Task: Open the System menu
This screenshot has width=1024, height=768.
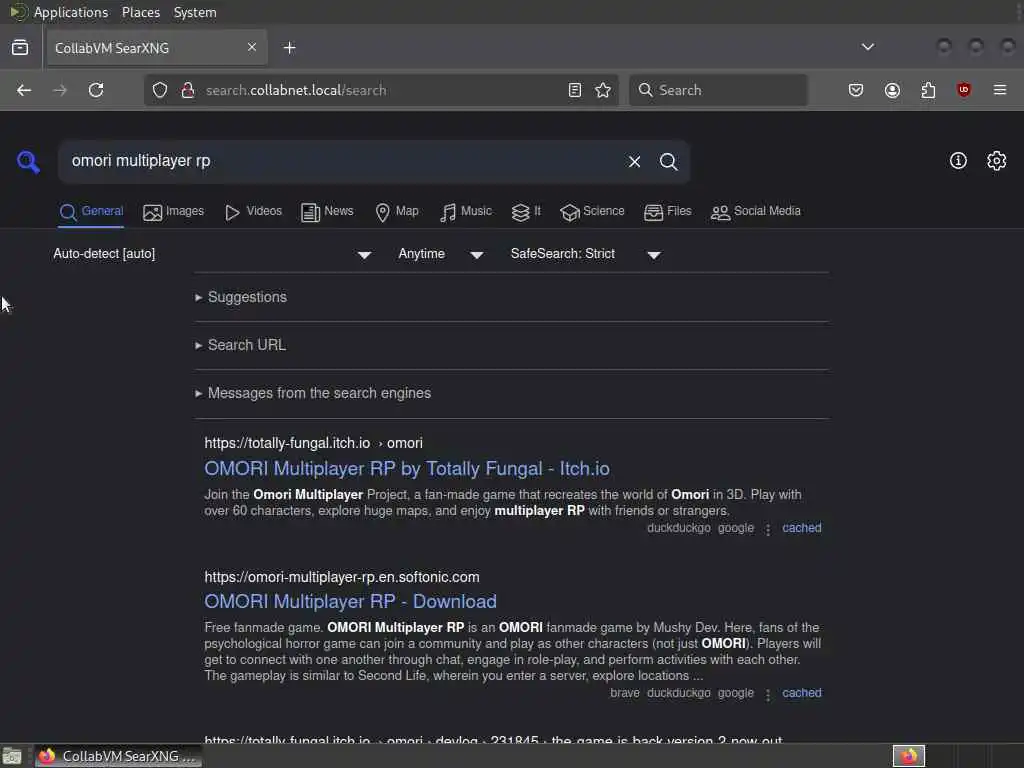Action: [x=195, y=12]
